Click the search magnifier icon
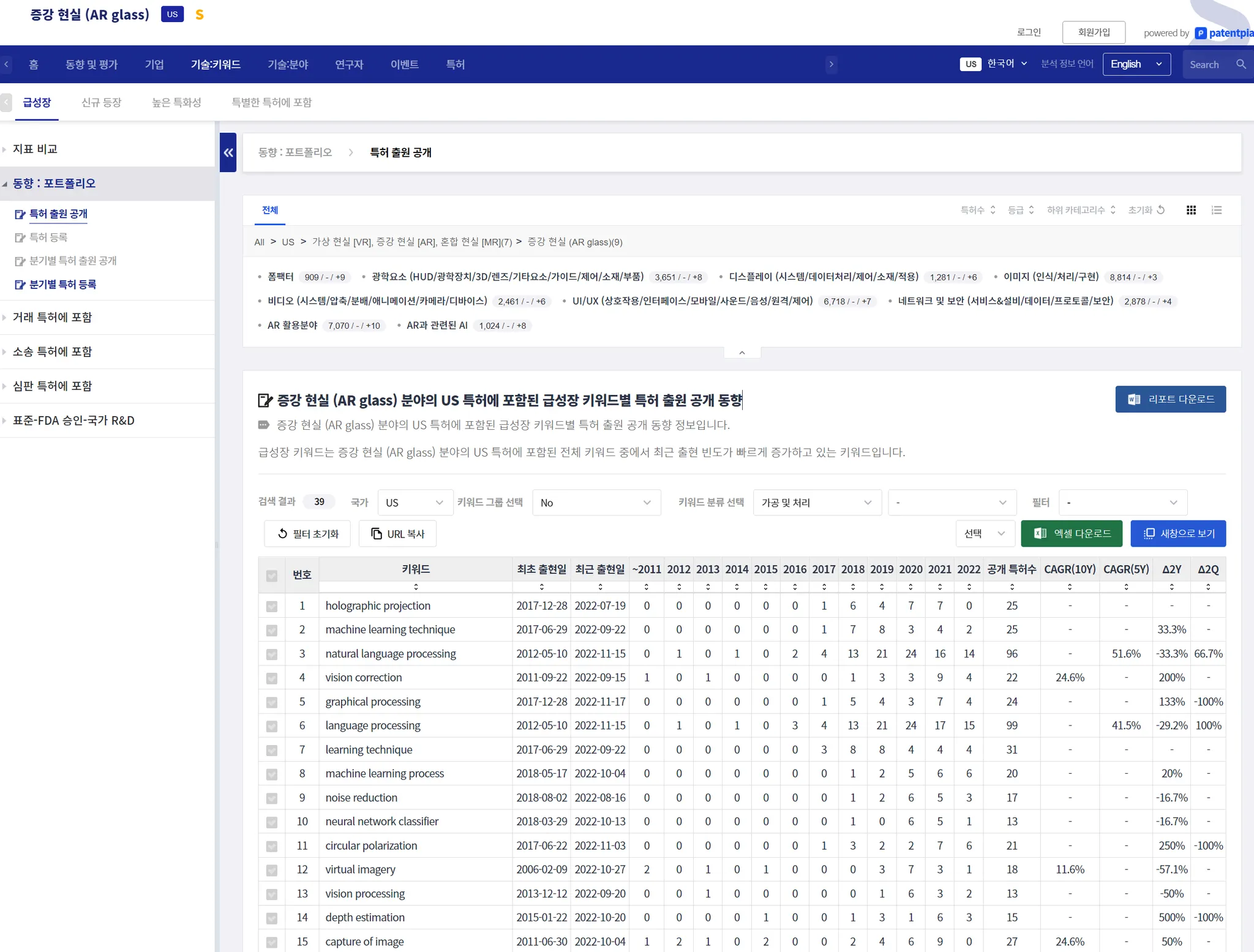Image resolution: width=1254 pixels, height=952 pixels. 1241,64
